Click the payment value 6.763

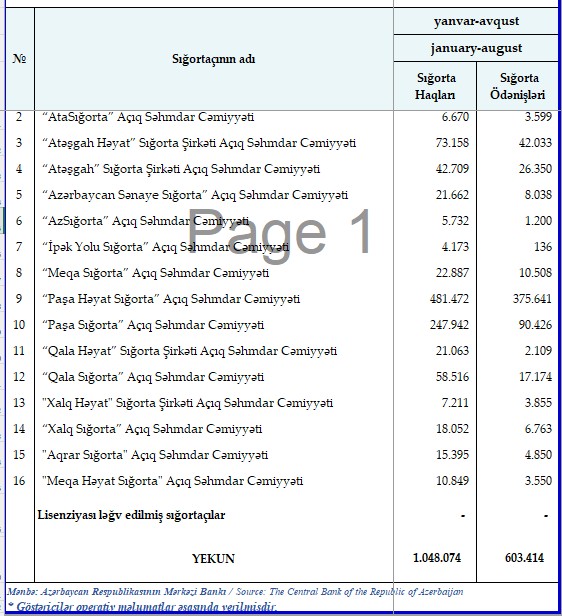[x=538, y=429]
